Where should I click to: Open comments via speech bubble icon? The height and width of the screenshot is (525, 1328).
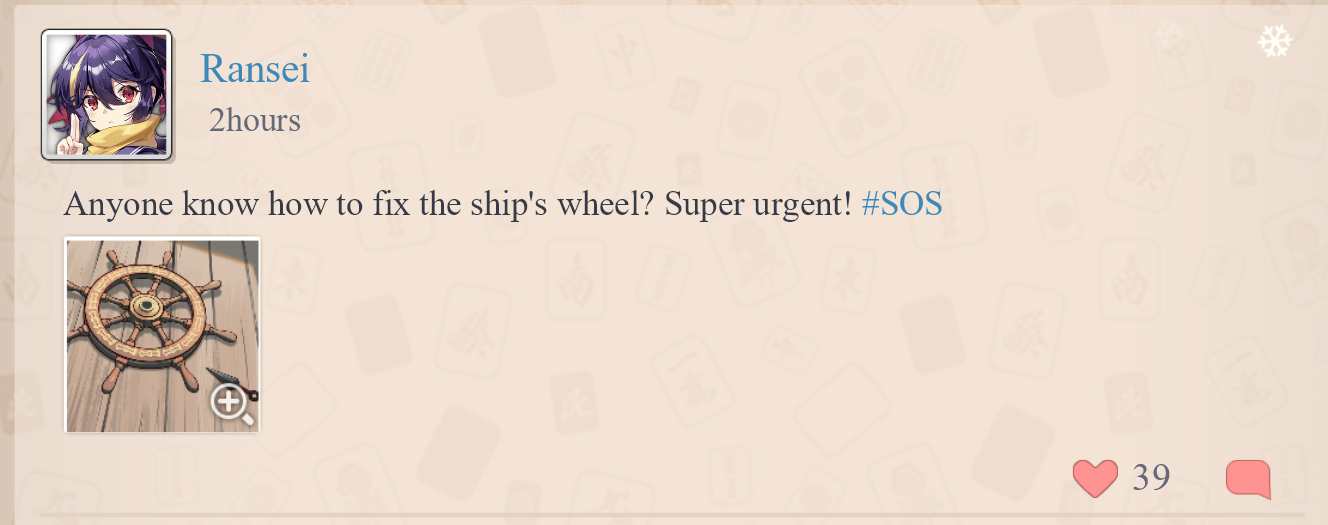click(1248, 478)
